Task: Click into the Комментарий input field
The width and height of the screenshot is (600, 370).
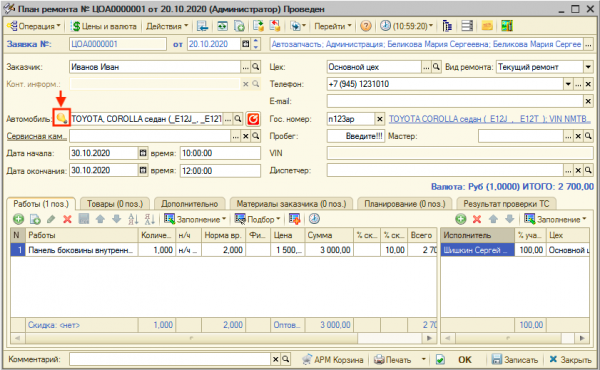Action: 170,359
